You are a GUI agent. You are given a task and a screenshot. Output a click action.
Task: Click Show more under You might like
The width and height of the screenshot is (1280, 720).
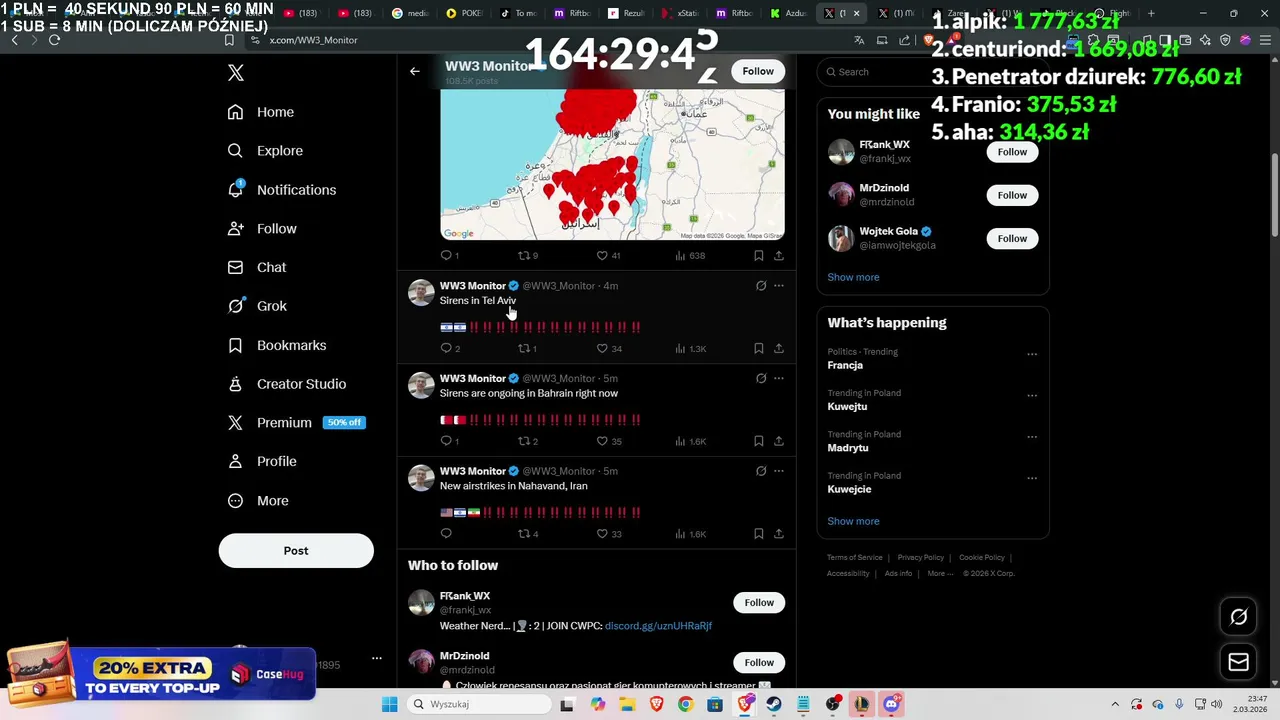click(853, 277)
